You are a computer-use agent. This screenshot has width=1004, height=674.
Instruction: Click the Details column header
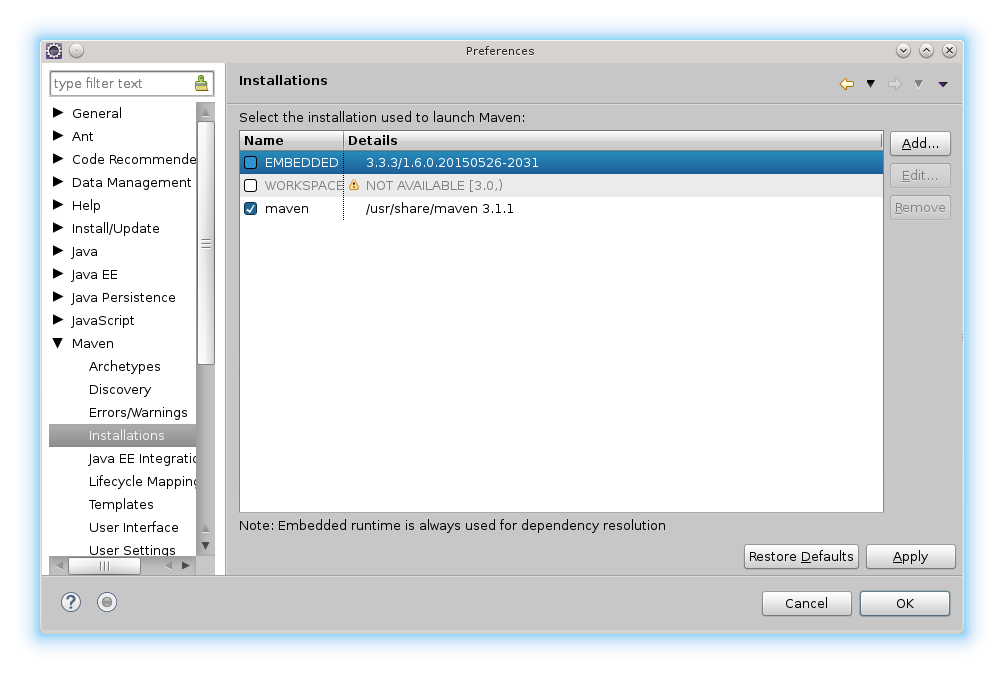click(x=613, y=140)
